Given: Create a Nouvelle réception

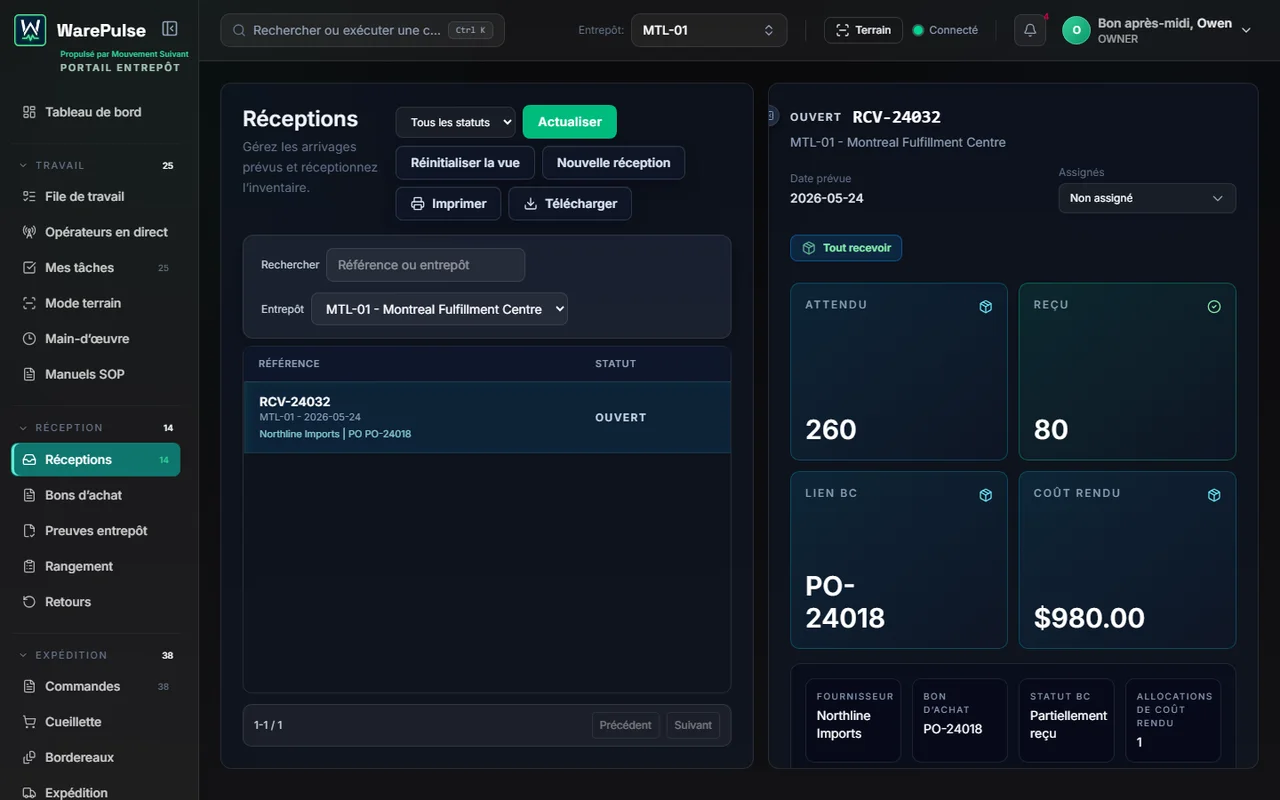Looking at the screenshot, I should tap(613, 163).
